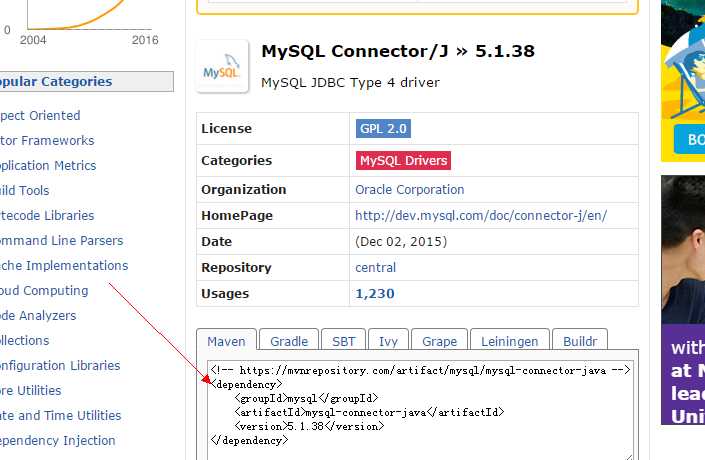Switch to the Gradle tab
Image resolution: width=705 pixels, height=460 pixels.
point(289,341)
